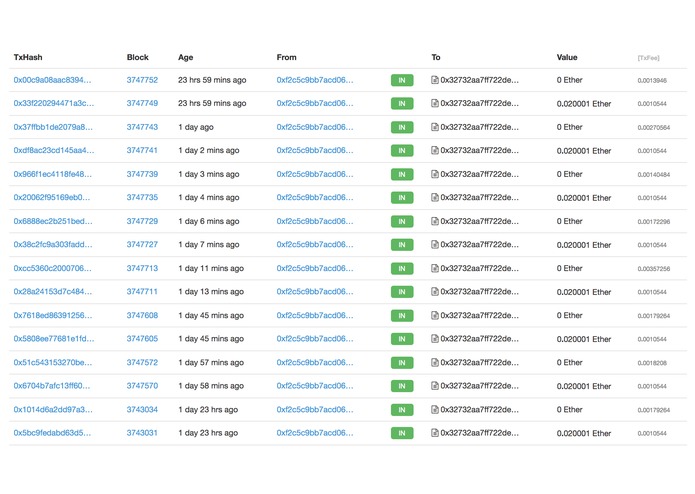
Task: Select fee value 0.0013946
Action: pos(652,81)
